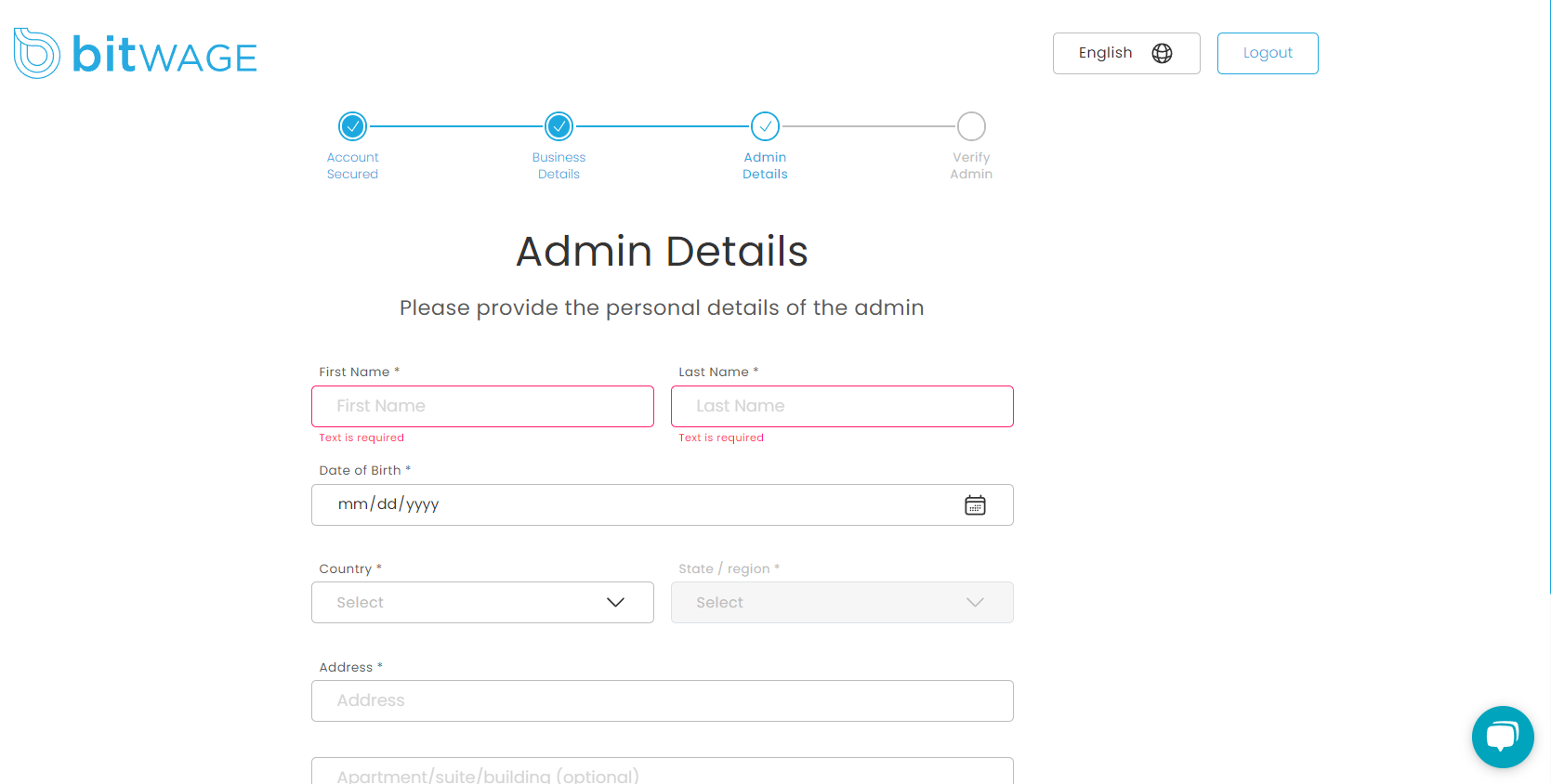
Task: Expand the Country dropdown
Action: [x=482, y=603]
